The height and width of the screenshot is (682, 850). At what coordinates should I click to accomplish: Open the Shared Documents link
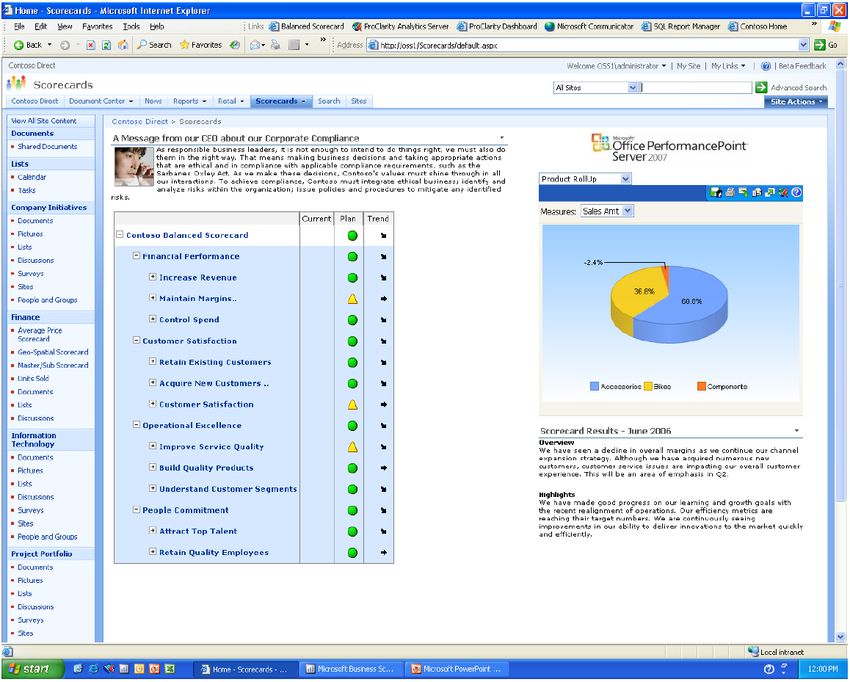tap(47, 146)
